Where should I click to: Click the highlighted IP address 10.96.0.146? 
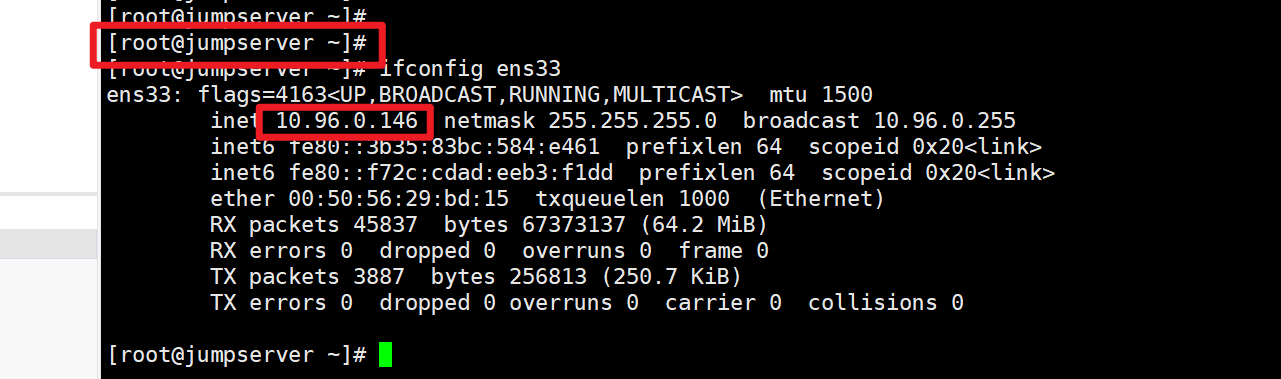[x=346, y=121]
